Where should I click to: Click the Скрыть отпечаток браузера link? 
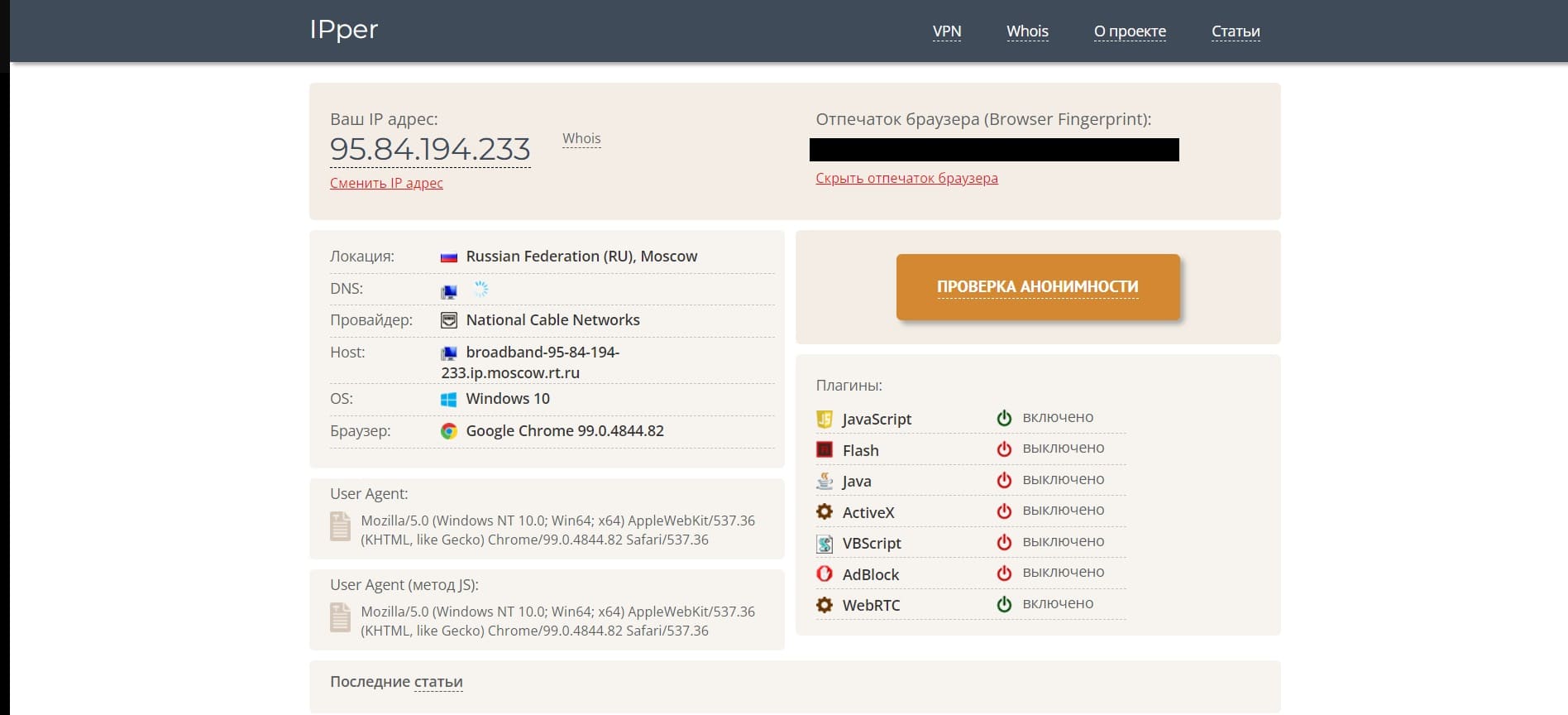[906, 178]
